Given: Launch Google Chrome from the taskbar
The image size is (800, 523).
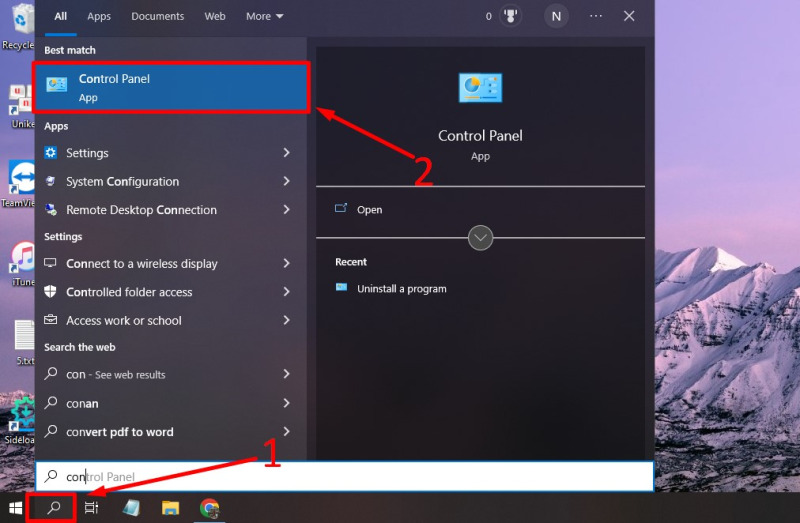Looking at the screenshot, I should [209, 508].
